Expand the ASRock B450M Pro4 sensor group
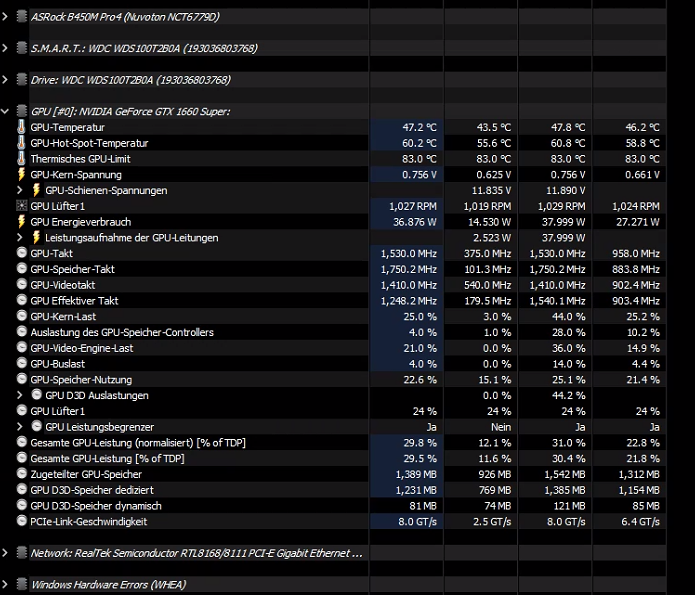695x595 pixels. 5,17
